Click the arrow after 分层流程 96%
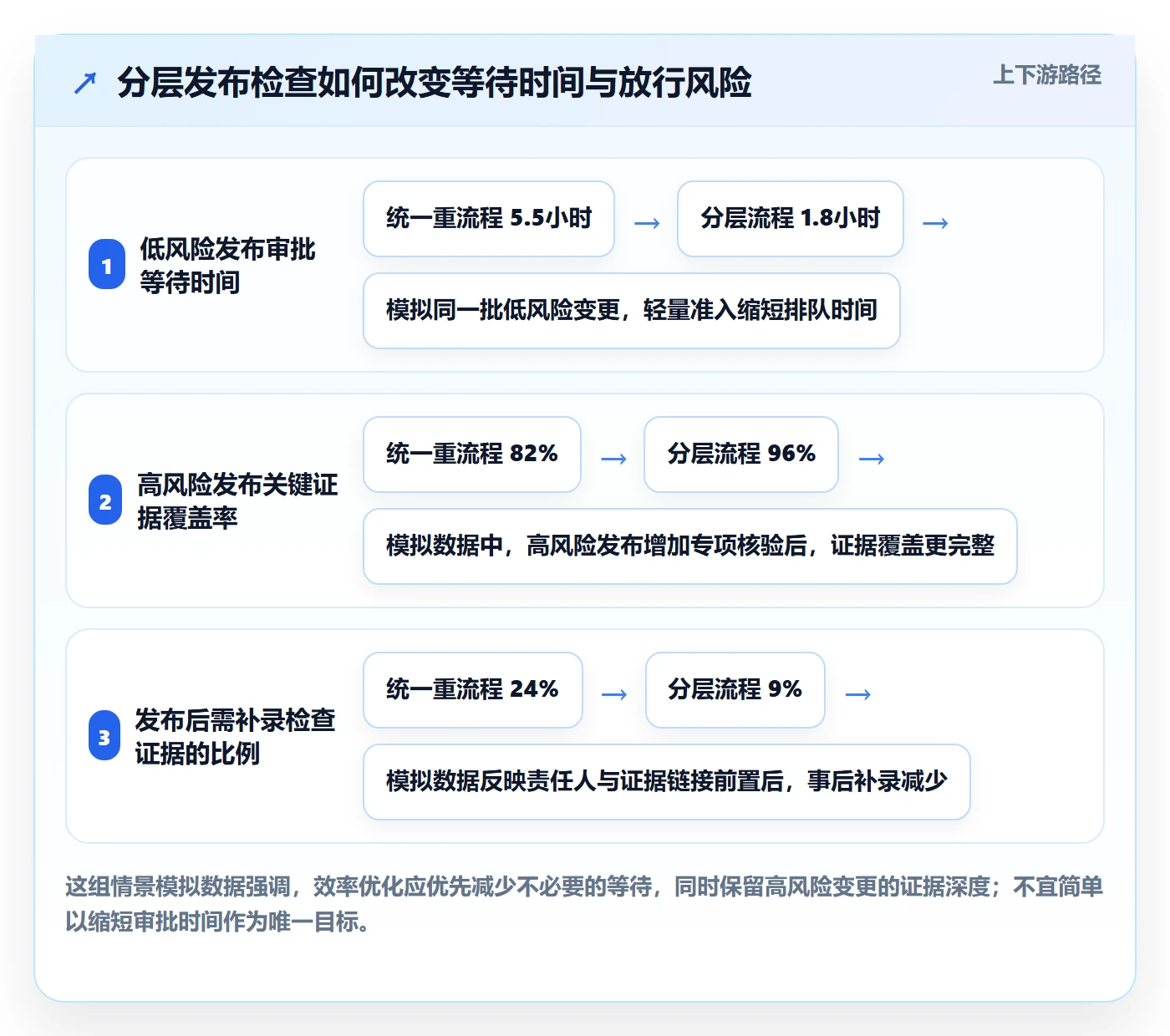 pyautogui.click(x=872, y=459)
